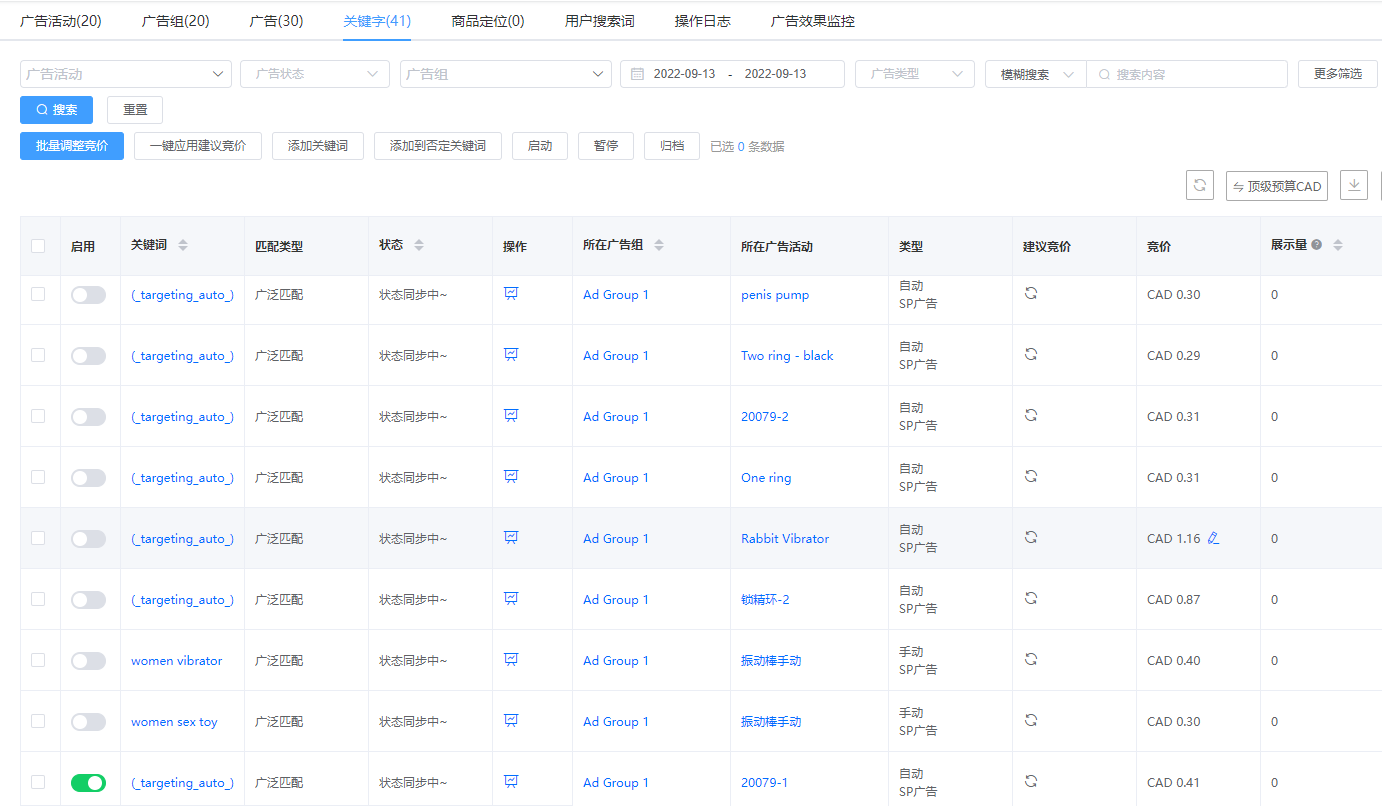Enable the toggle for women sex toy
Screen dimensions: 1382x806
(88, 722)
